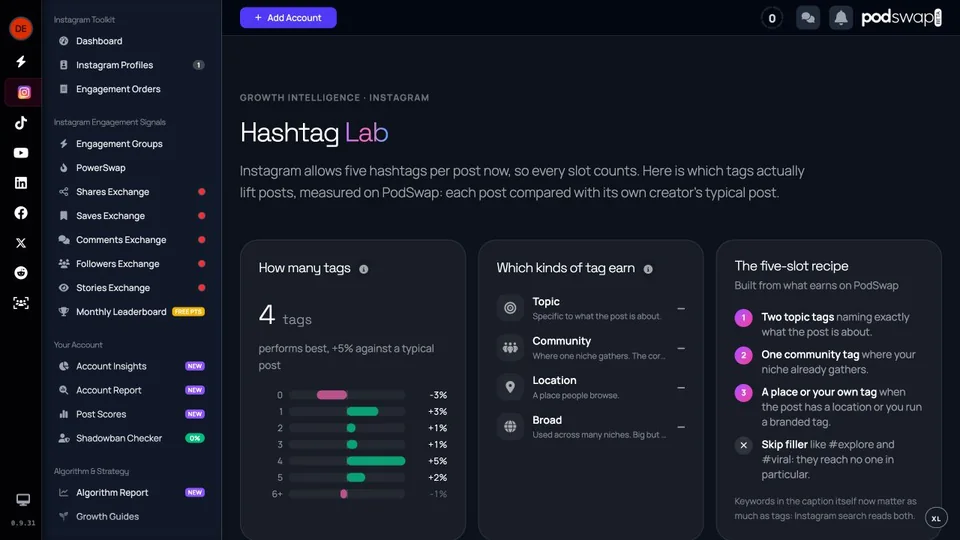The height and width of the screenshot is (540, 960).
Task: Switch to the LinkedIn platform icon
Action: [x=21, y=182]
